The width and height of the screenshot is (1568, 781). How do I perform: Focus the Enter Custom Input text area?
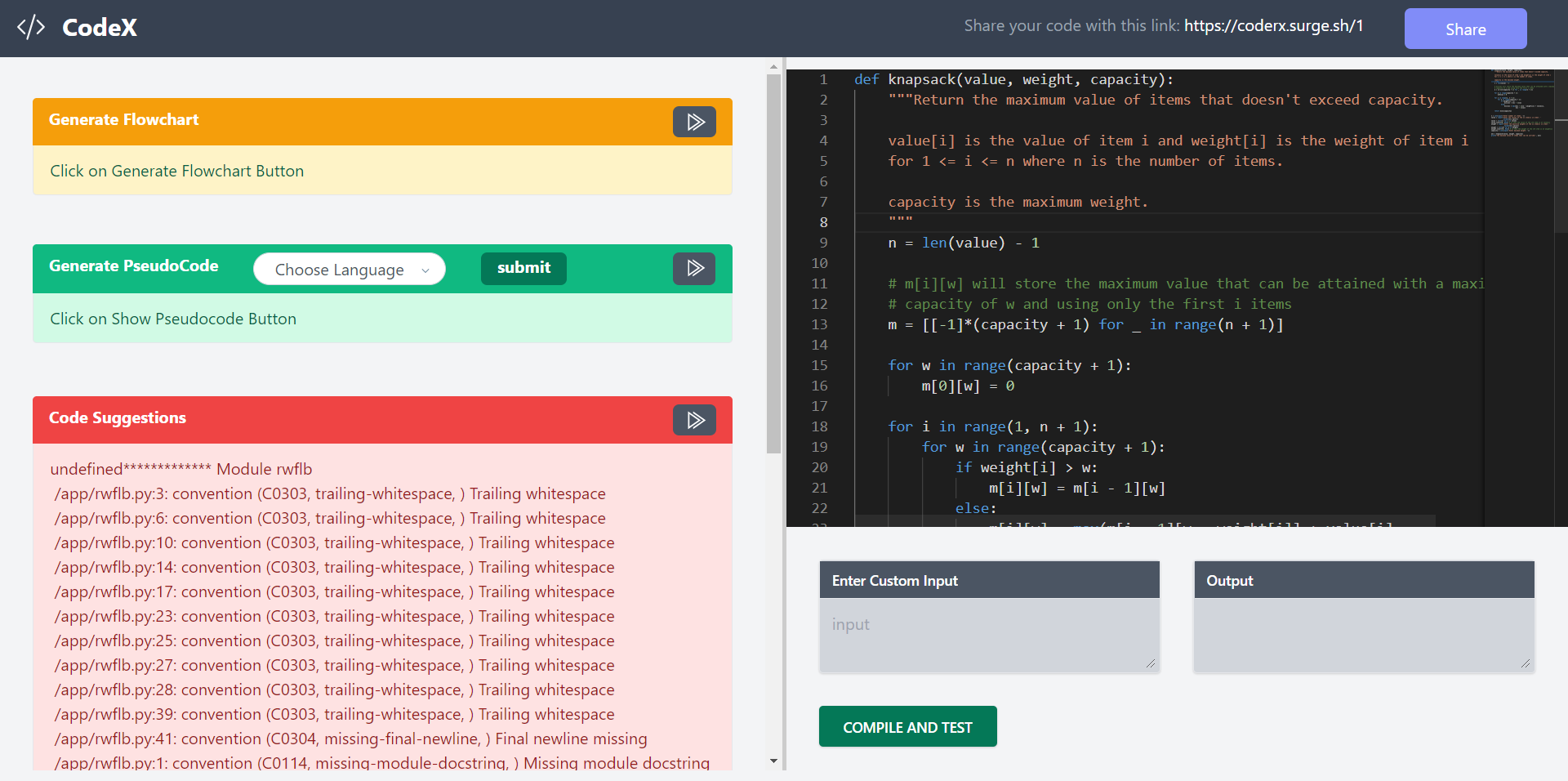click(x=989, y=636)
